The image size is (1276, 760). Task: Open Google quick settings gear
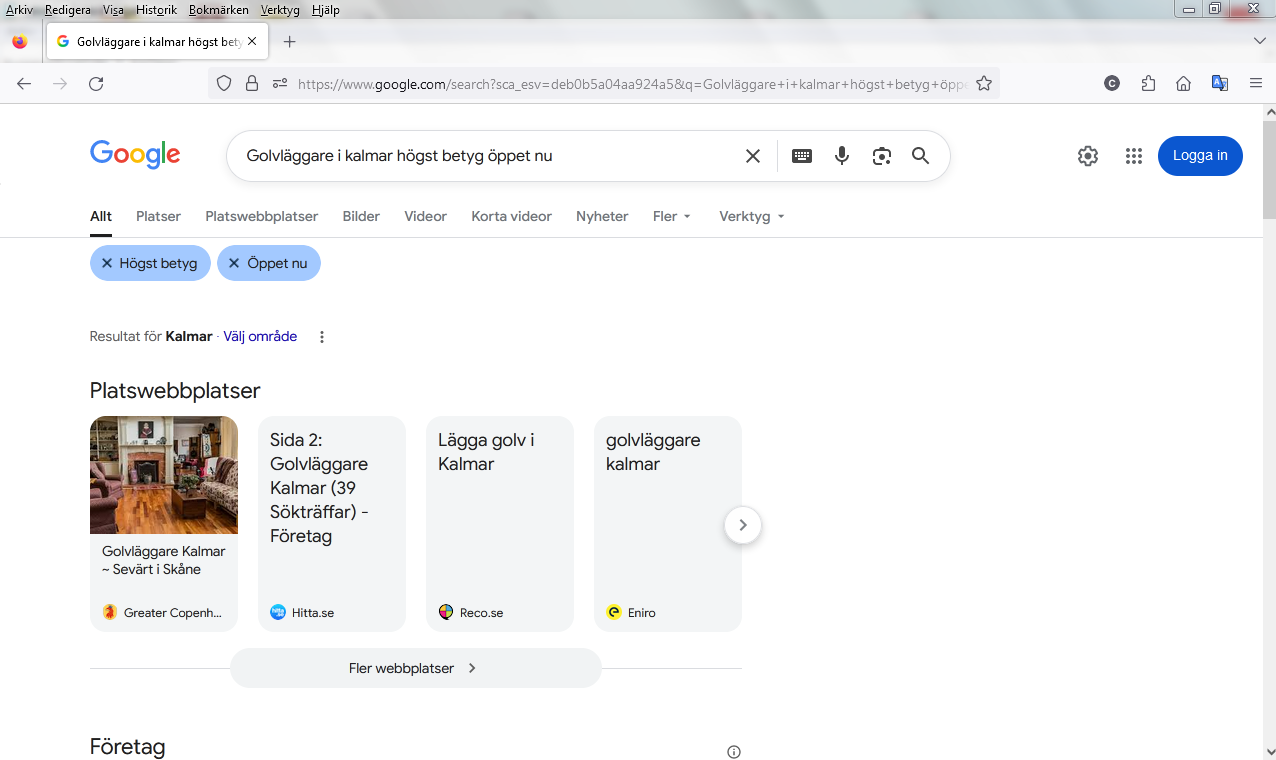[1088, 156]
